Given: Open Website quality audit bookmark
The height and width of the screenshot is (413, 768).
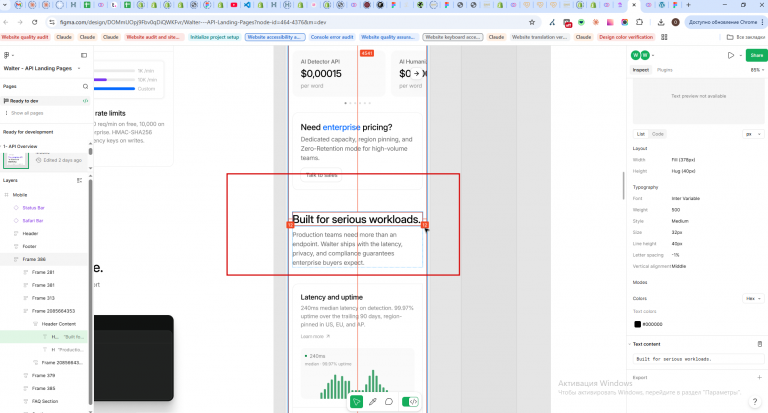Looking at the screenshot, I should click(x=25, y=37).
